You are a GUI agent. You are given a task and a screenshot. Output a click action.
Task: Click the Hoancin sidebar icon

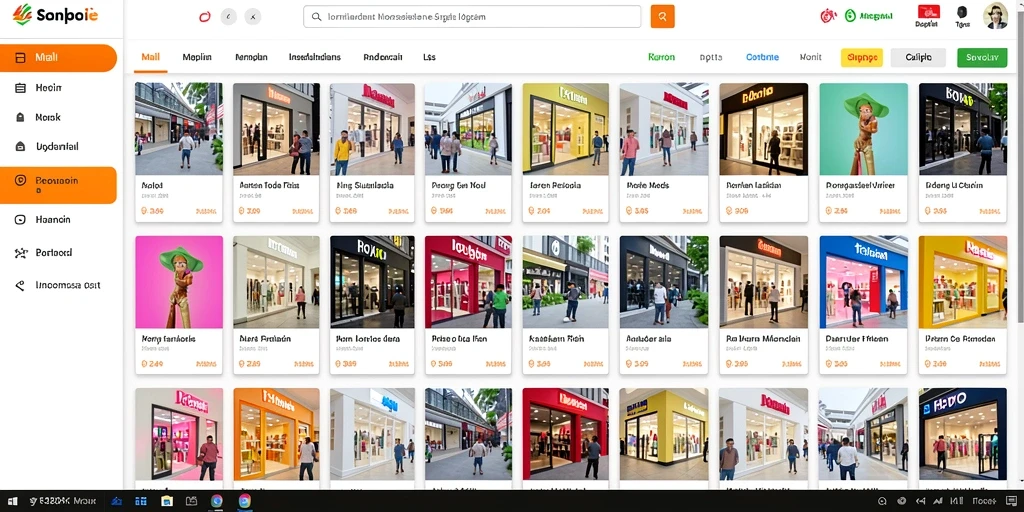[20, 220]
